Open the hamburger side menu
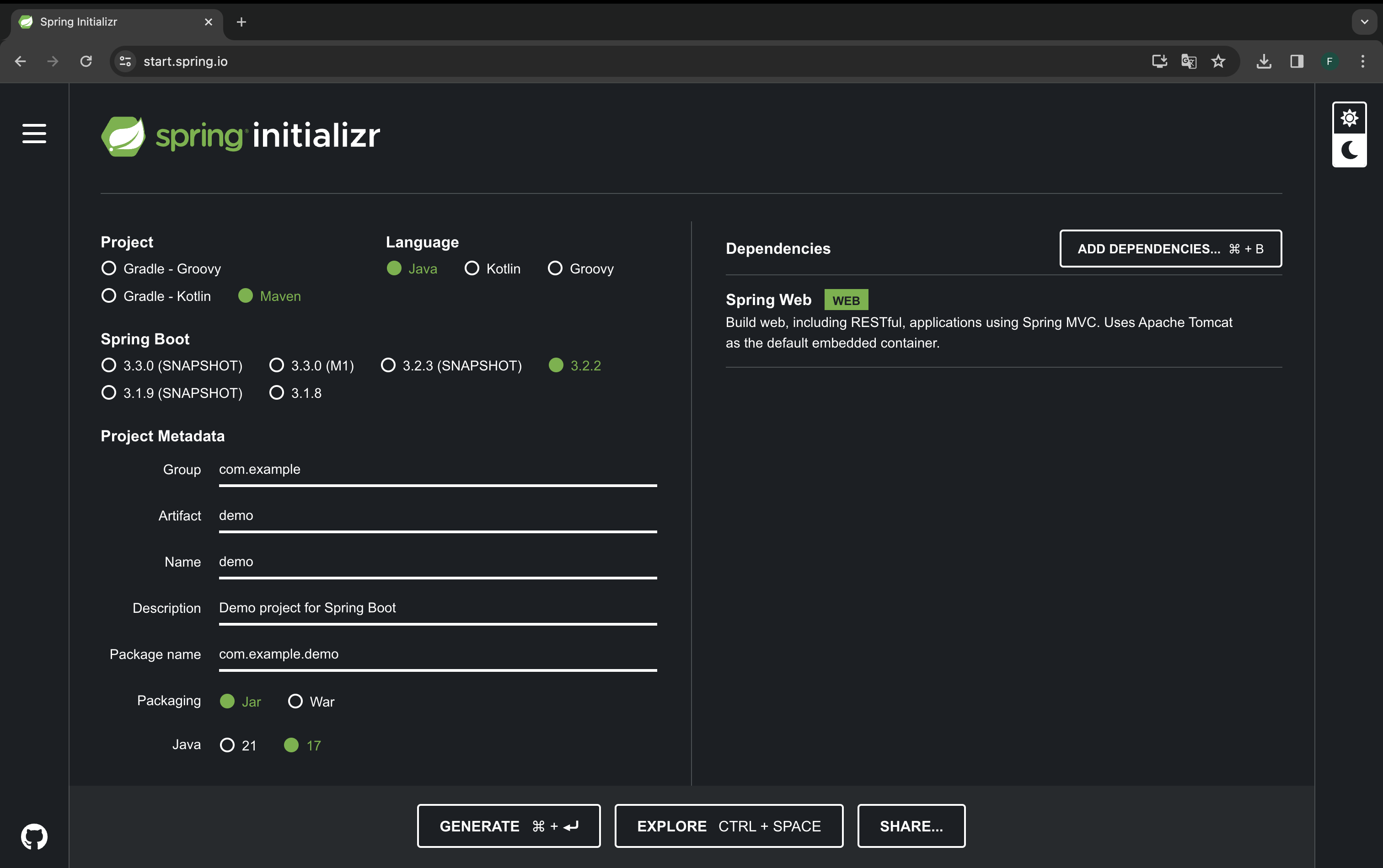This screenshot has height=868, width=1383. (34, 134)
